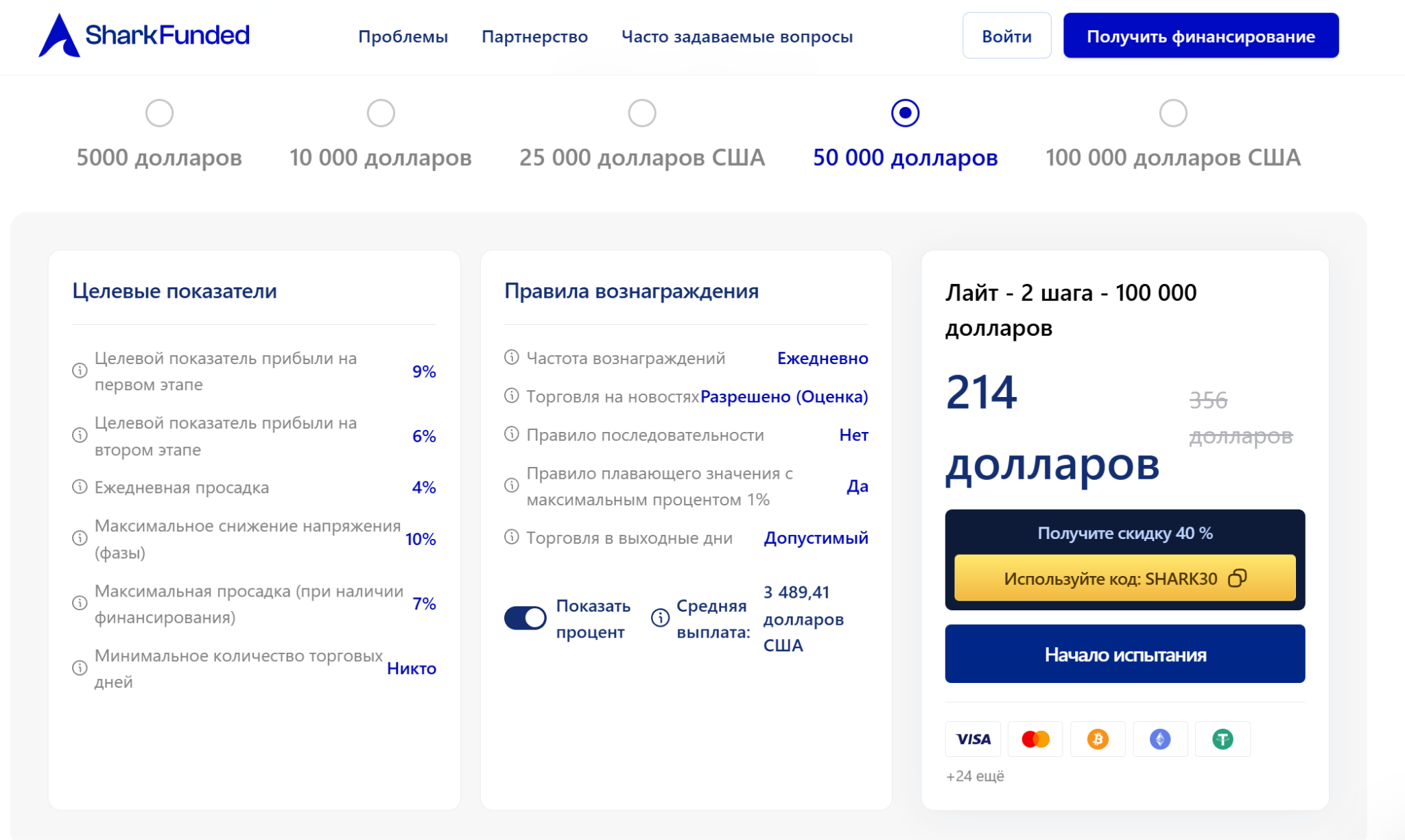The width and height of the screenshot is (1405, 840).
Task: Select the 10 000 долларов radio button
Action: (x=381, y=113)
